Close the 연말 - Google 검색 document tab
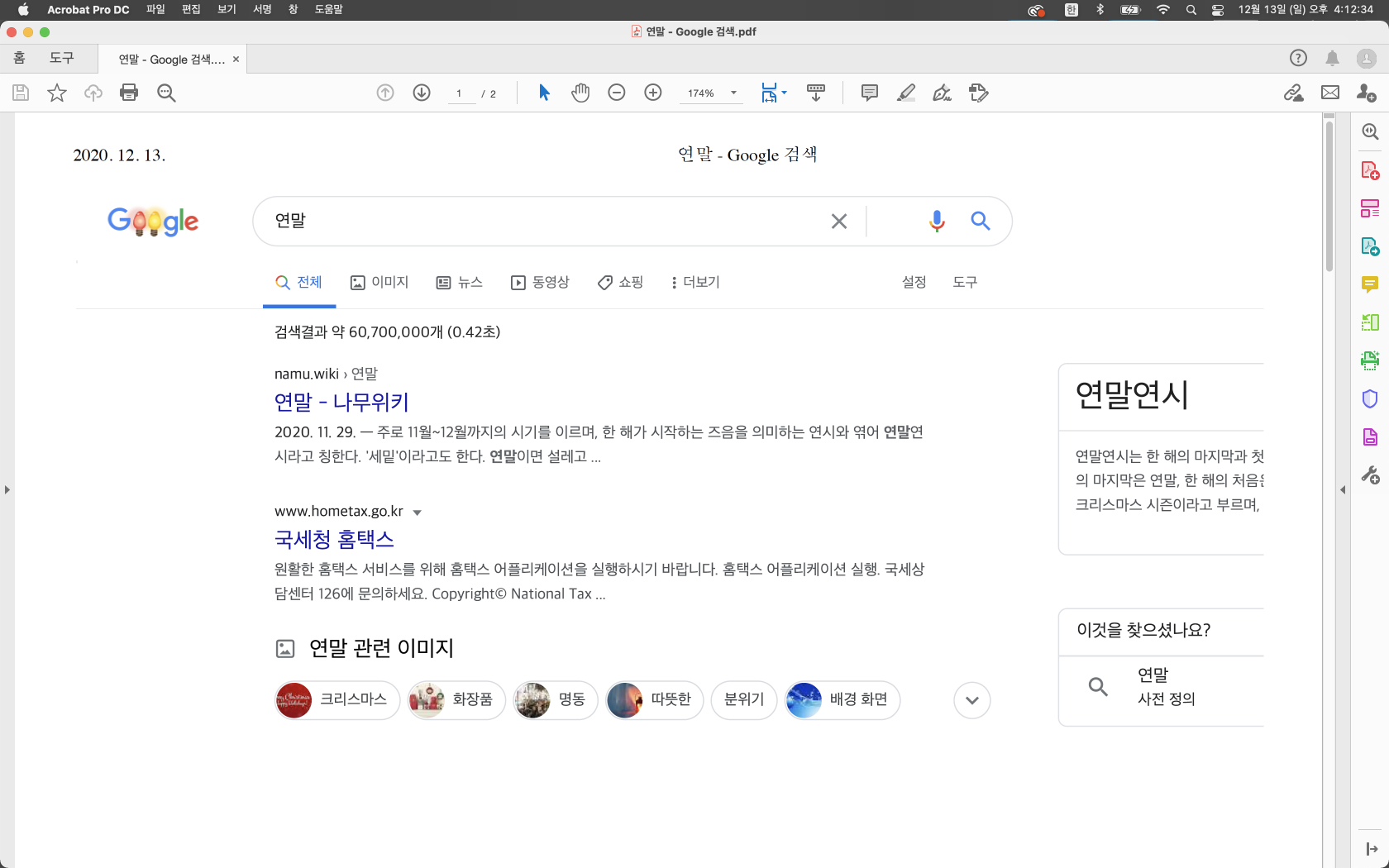The height and width of the screenshot is (868, 1389). [236, 60]
